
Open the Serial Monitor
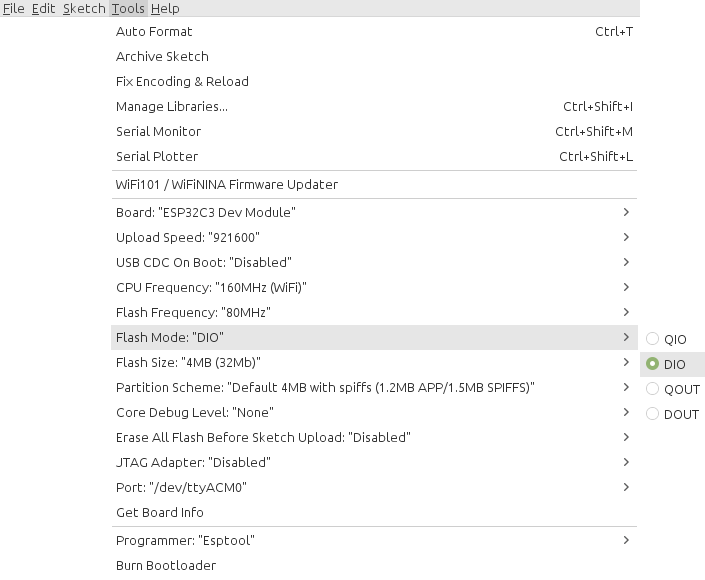point(374,131)
